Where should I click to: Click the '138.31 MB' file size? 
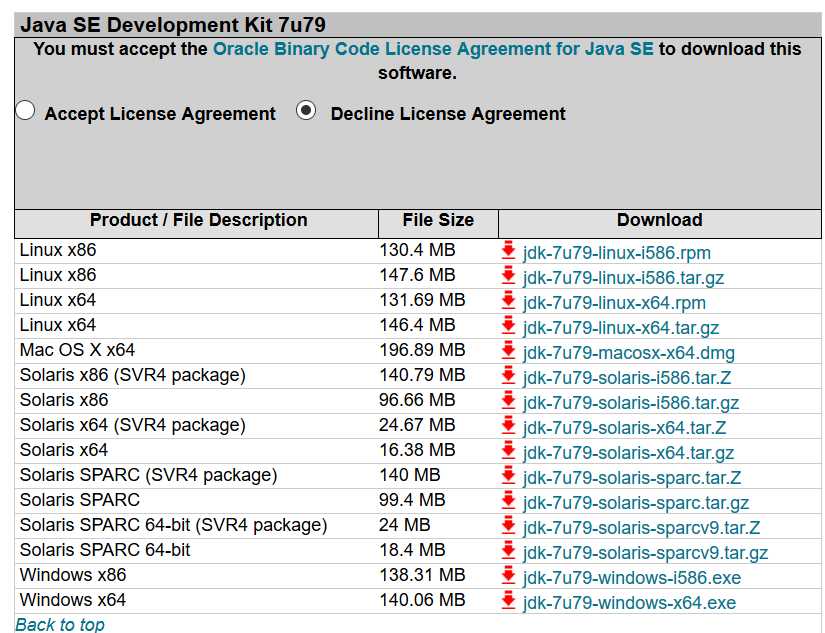click(x=422, y=575)
